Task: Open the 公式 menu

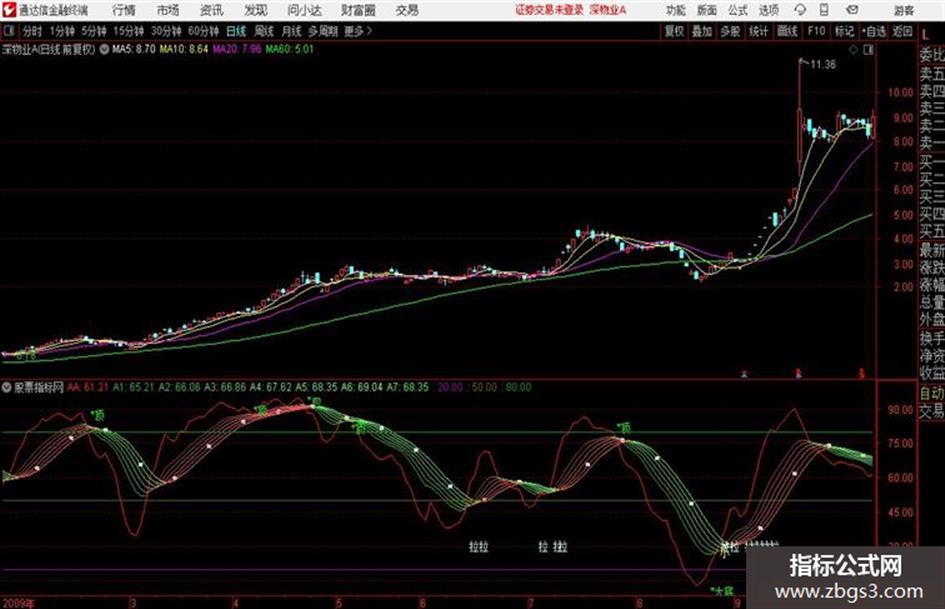Action: (738, 10)
